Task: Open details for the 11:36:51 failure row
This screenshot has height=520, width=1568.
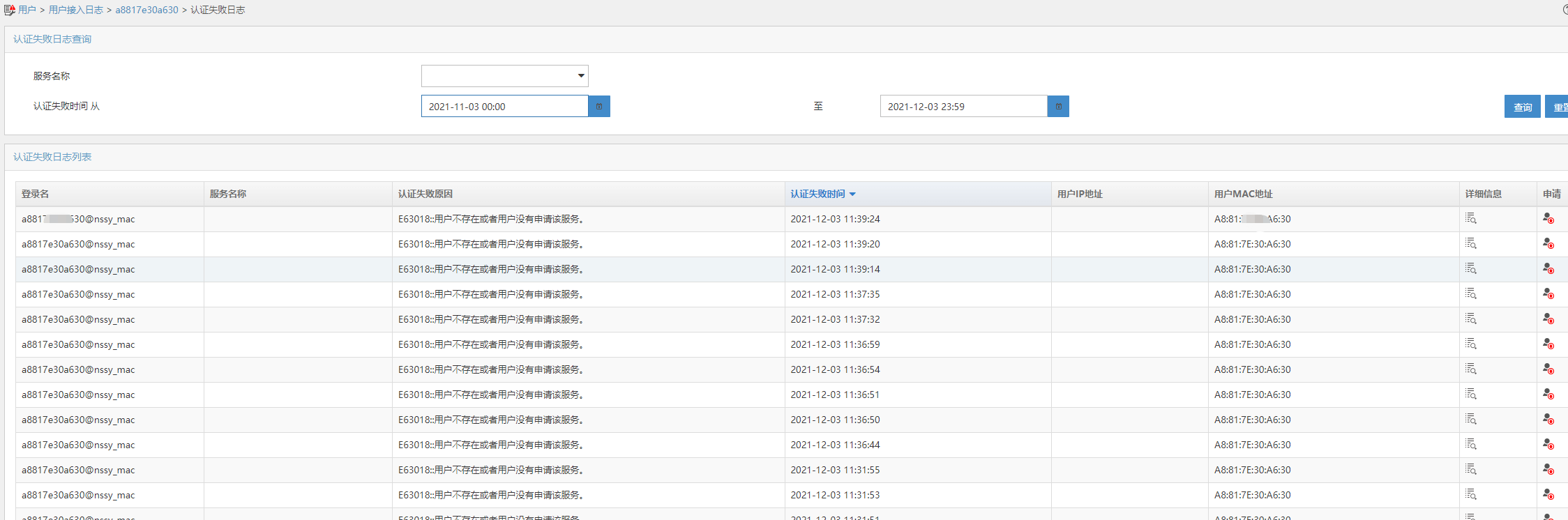Action: coord(1470,394)
